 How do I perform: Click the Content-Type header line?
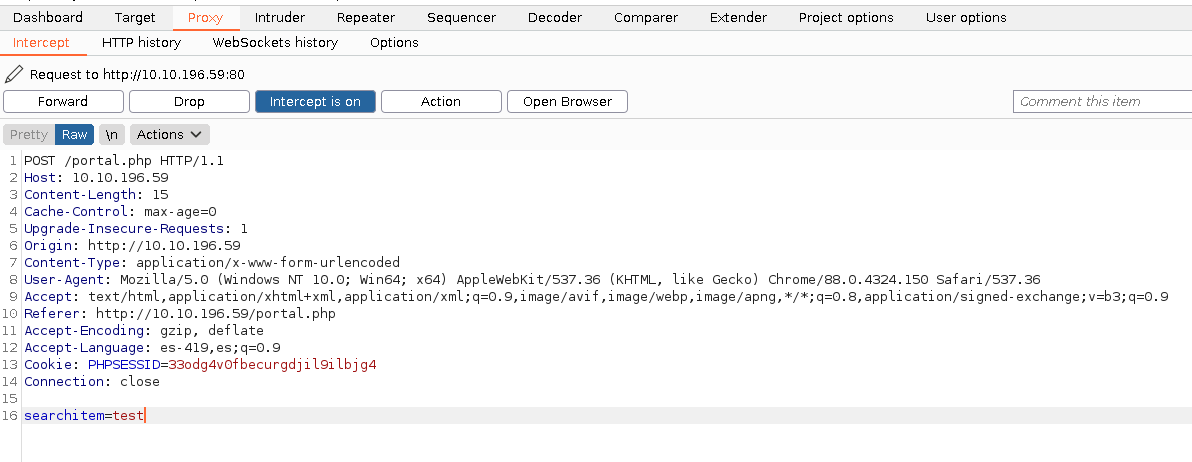click(212, 263)
